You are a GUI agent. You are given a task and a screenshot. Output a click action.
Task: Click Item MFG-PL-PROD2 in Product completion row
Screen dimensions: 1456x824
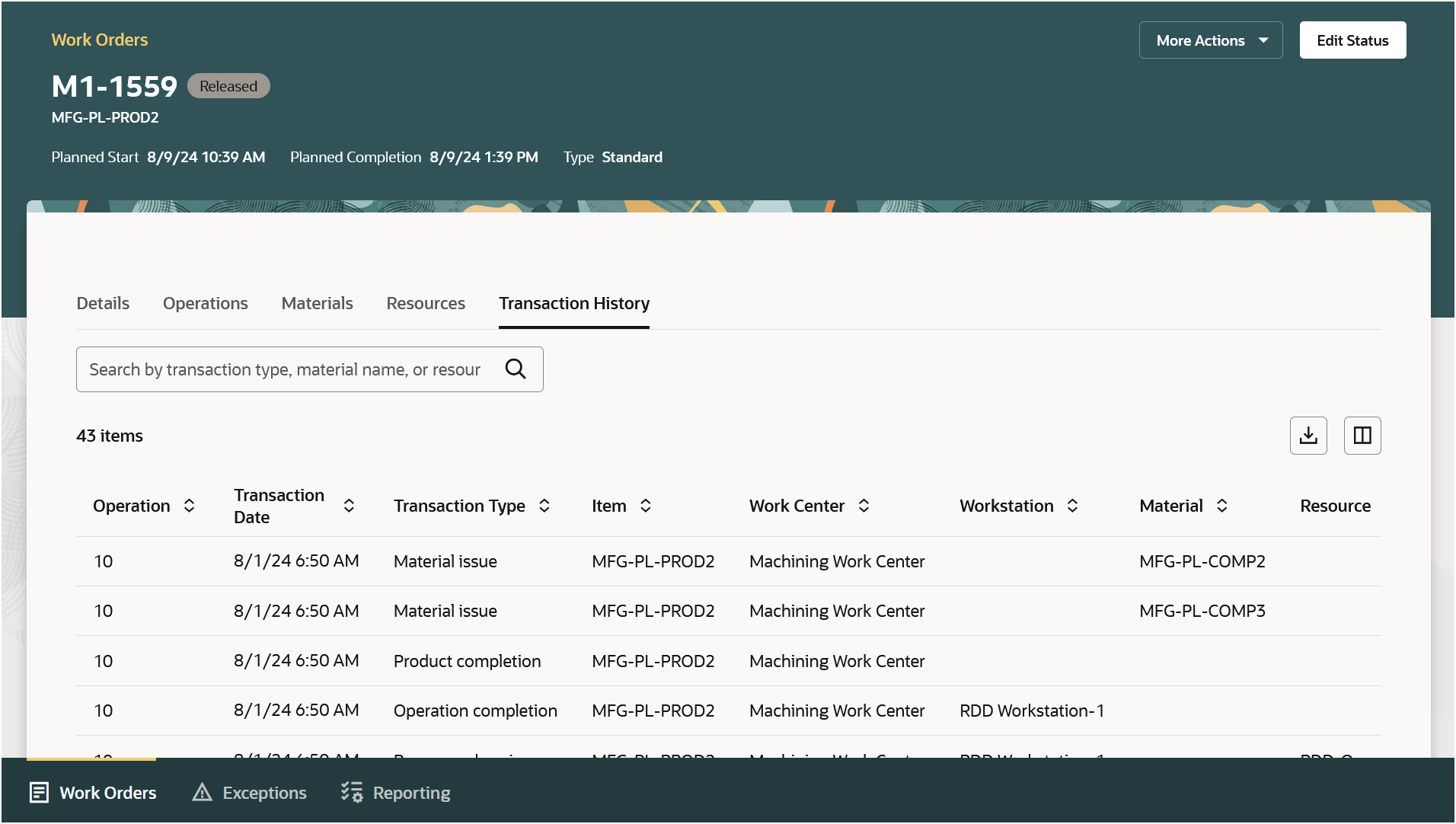653,661
